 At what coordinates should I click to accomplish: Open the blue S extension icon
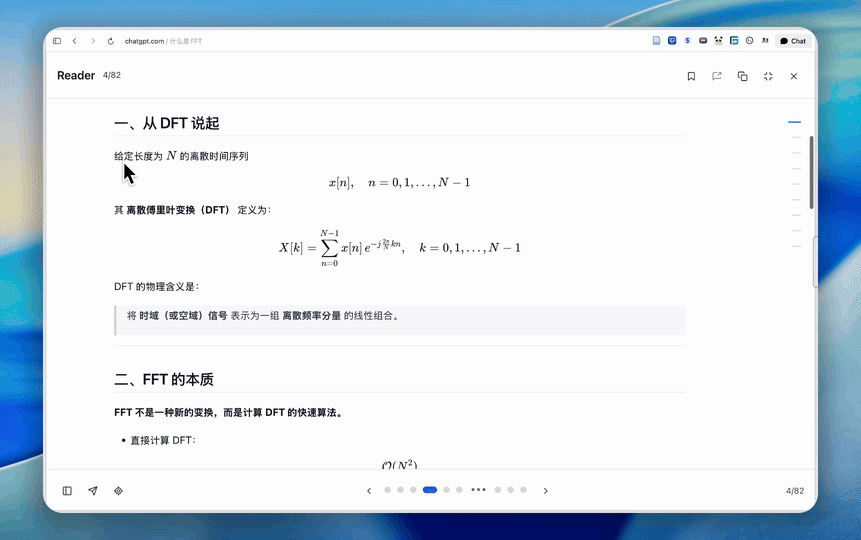(687, 41)
